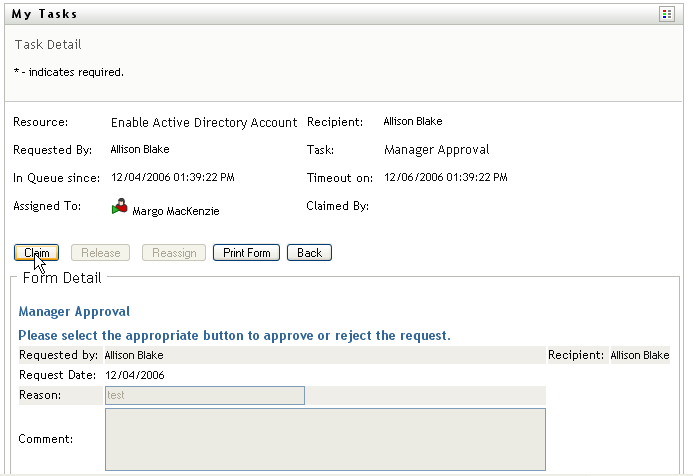The height and width of the screenshot is (476, 693).
Task: Click the Manager Approval task value
Action: 437,150
